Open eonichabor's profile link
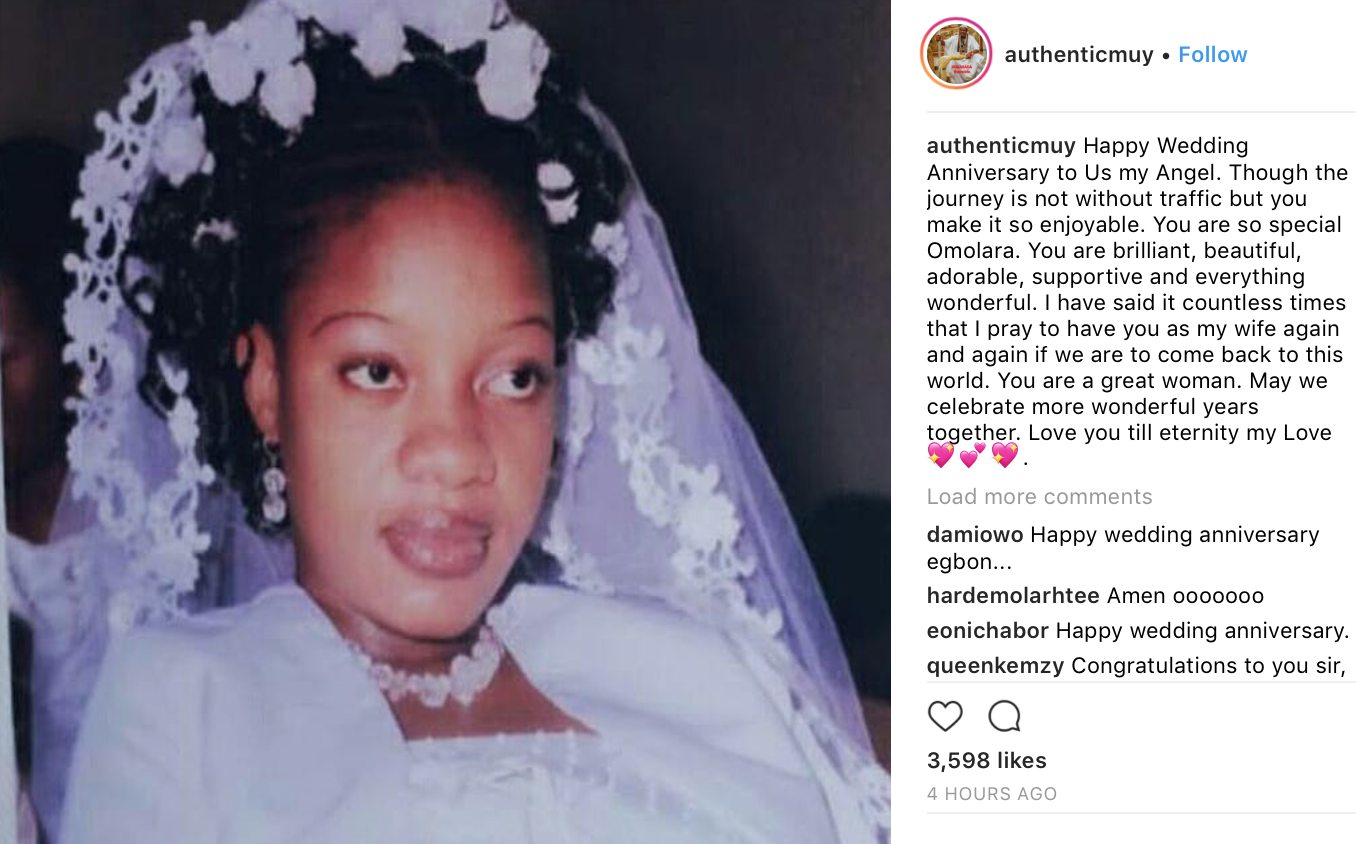 (x=987, y=631)
